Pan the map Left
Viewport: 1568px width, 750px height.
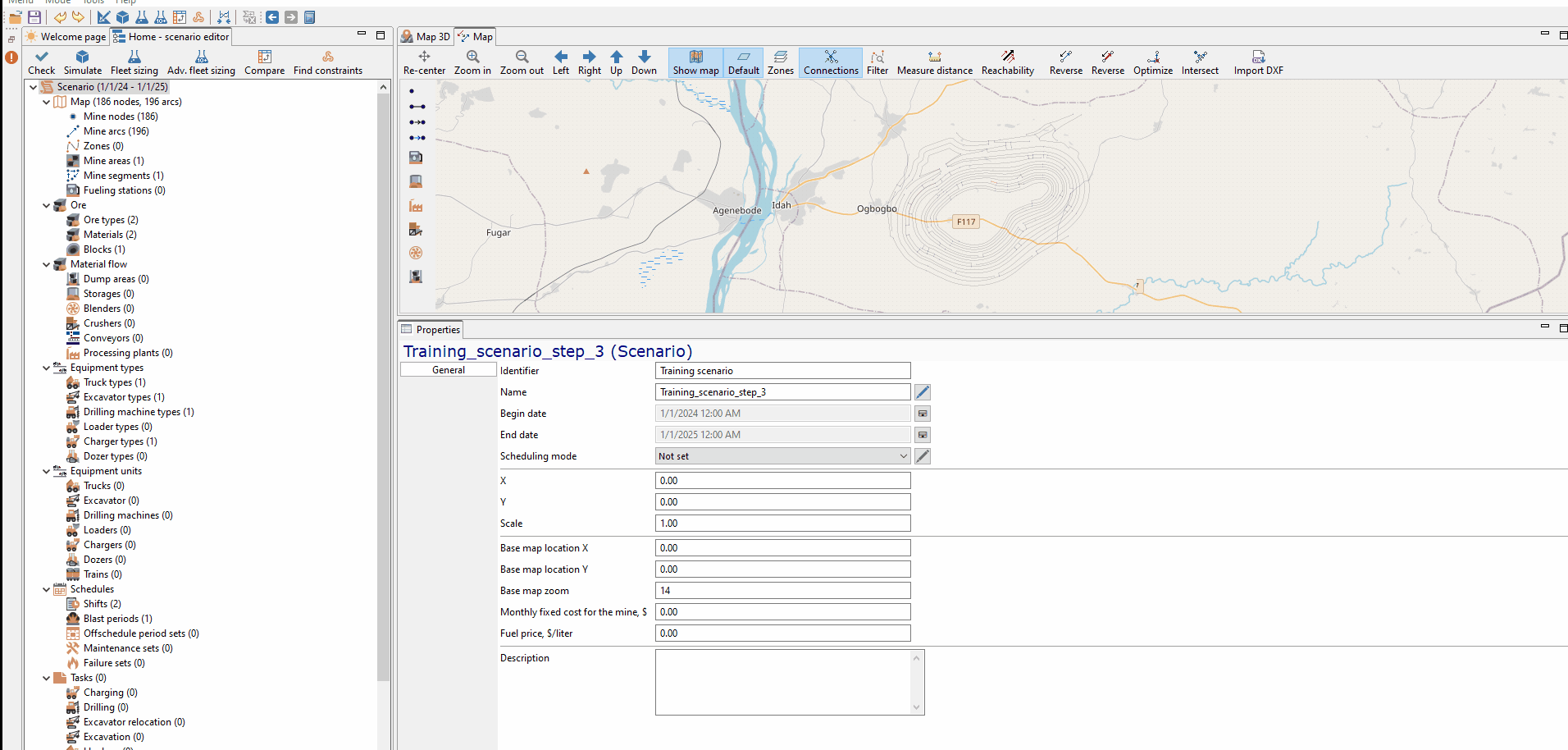point(561,62)
